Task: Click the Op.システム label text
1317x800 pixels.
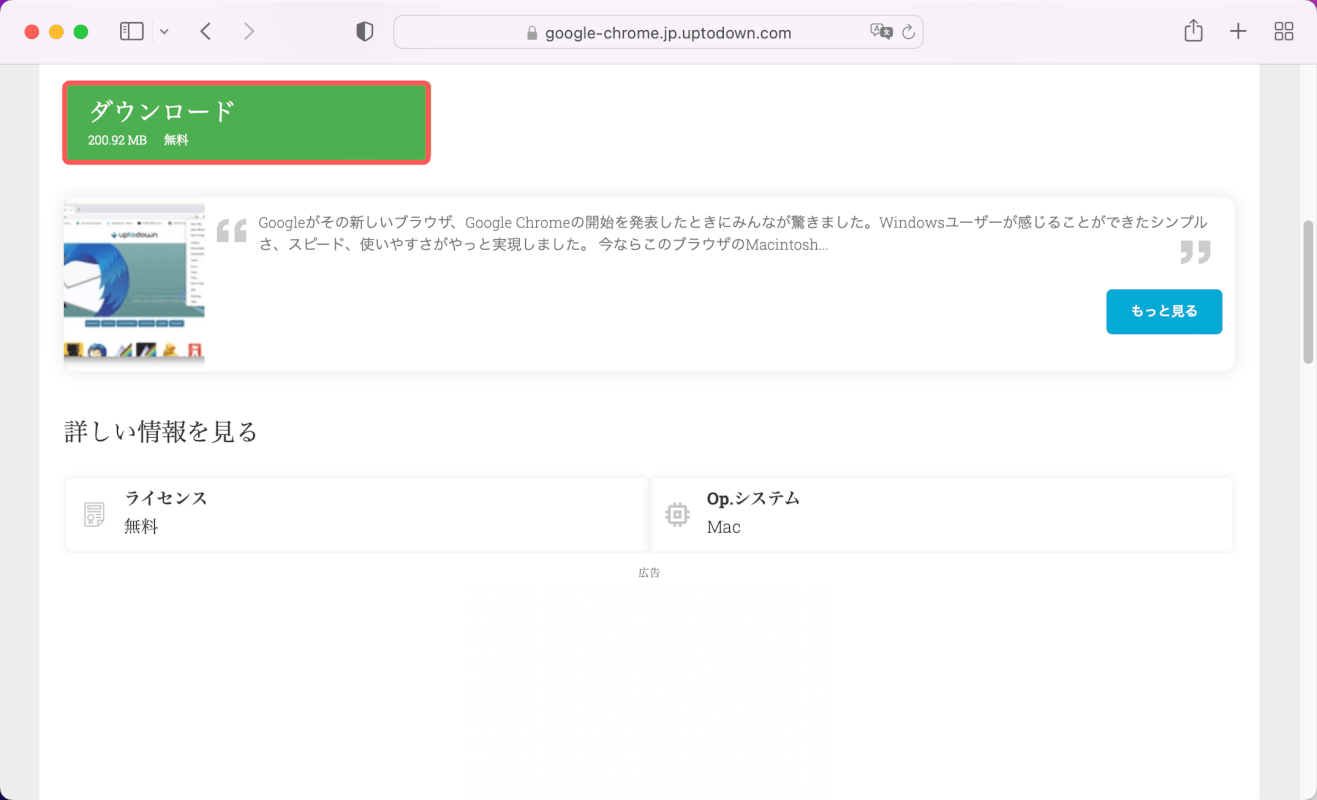Action: (x=753, y=498)
